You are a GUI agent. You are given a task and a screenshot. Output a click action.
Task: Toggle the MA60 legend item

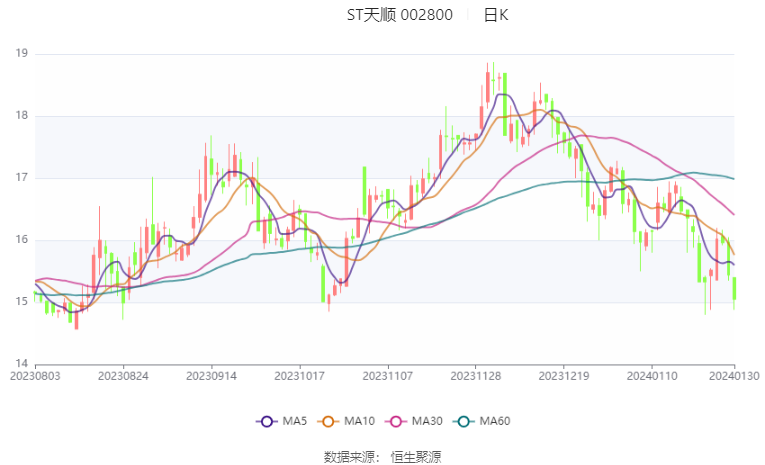(x=482, y=421)
